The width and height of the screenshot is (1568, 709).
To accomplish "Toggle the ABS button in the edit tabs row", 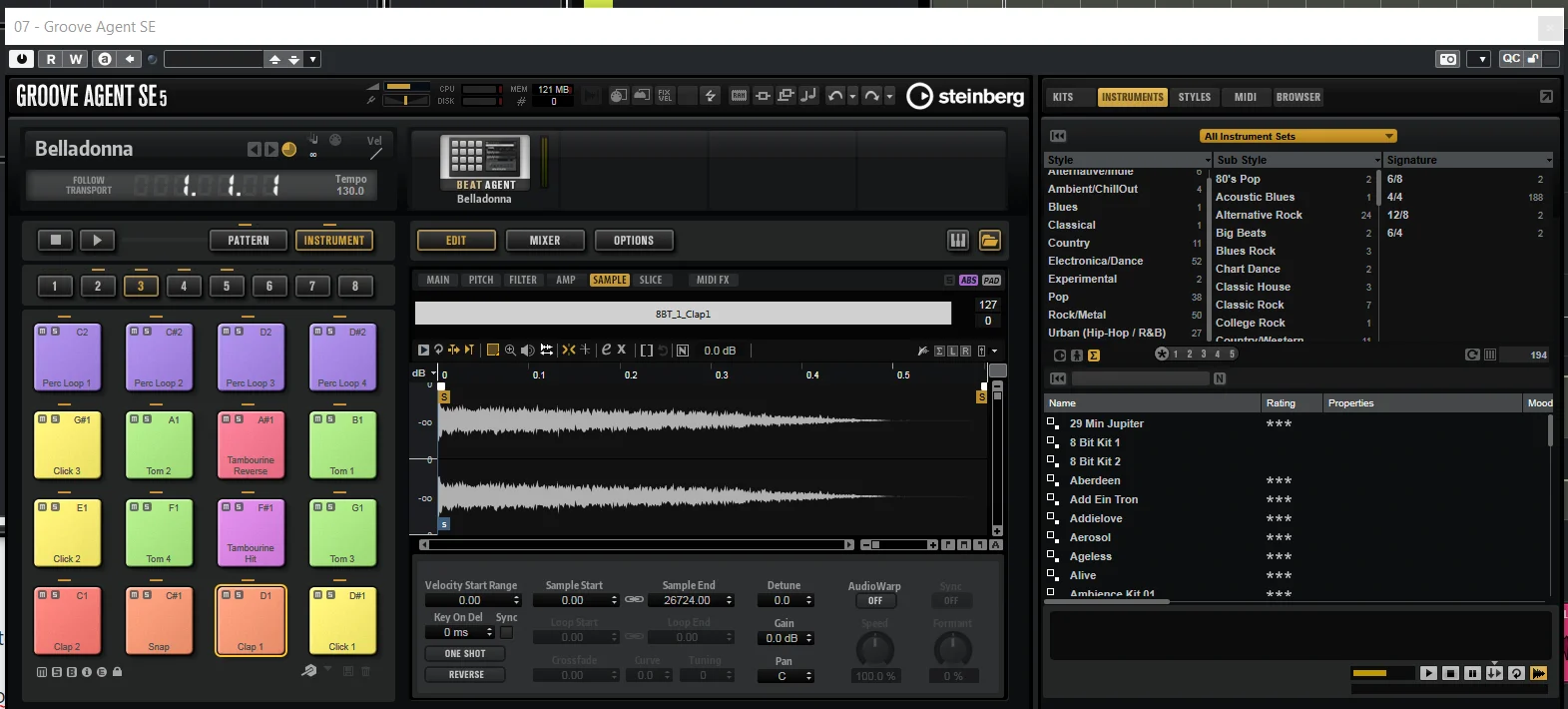I will (969, 281).
